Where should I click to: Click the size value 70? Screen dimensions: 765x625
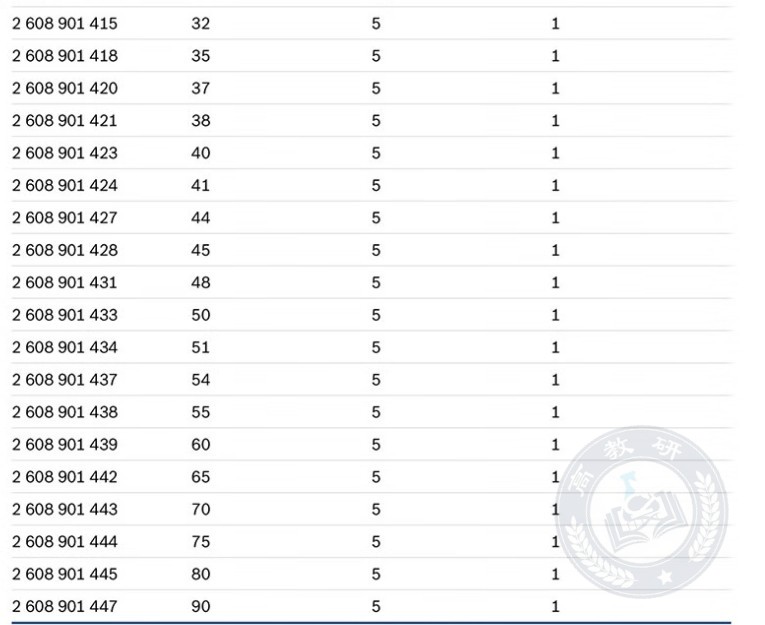pos(201,509)
